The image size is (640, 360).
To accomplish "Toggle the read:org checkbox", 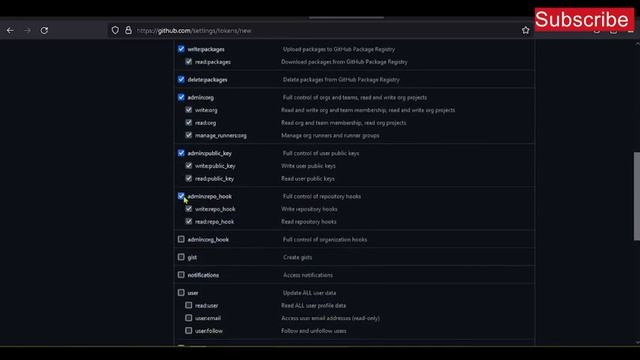I will (x=189, y=122).
